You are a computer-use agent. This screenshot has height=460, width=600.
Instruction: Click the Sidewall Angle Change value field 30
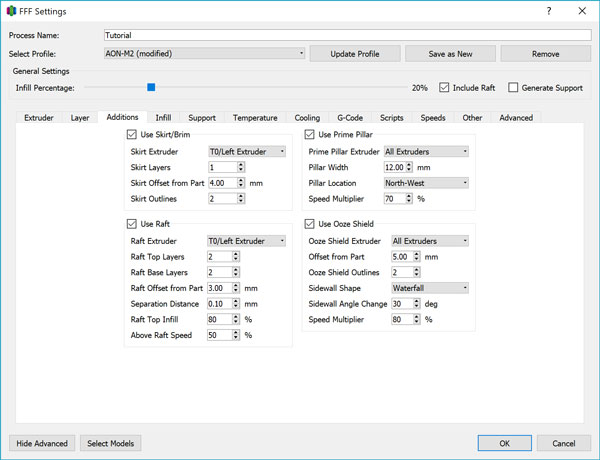pos(402,304)
